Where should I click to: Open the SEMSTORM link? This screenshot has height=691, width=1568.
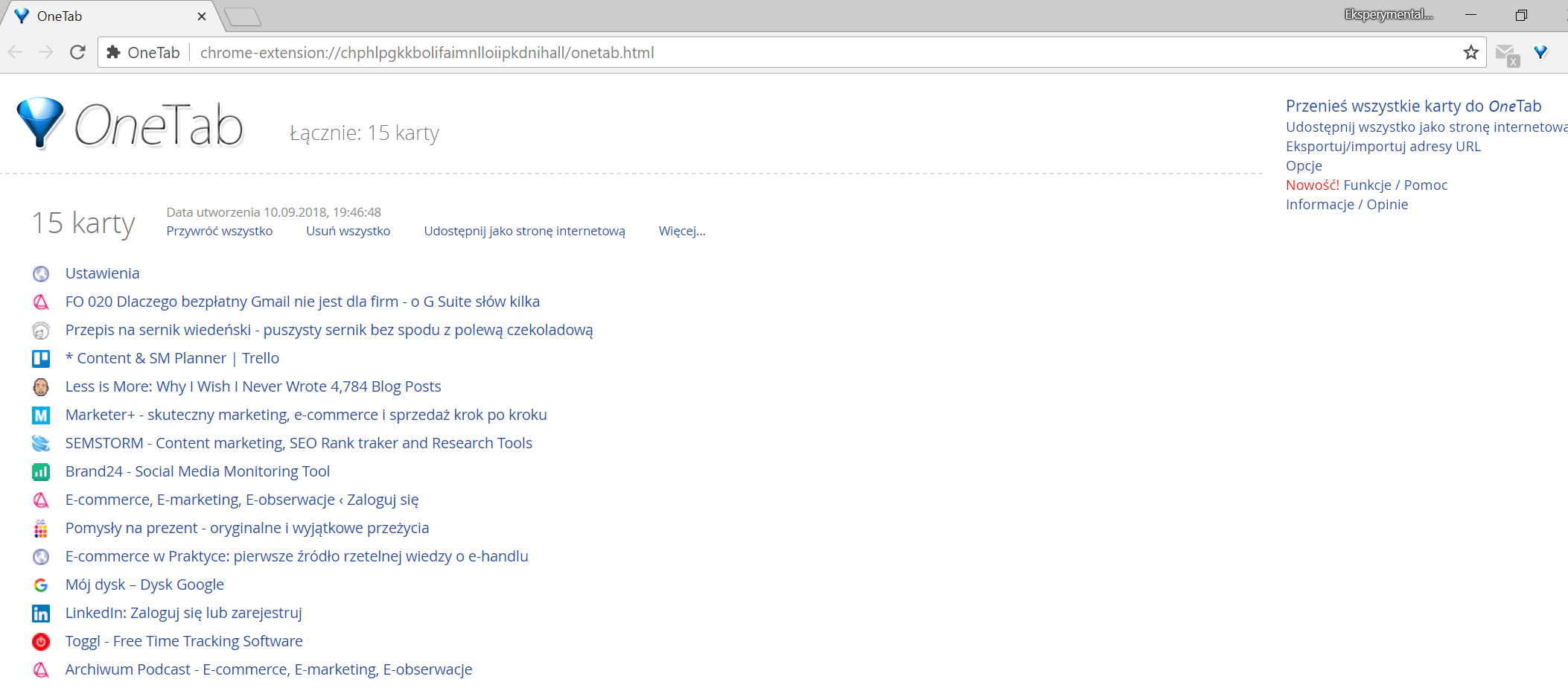(299, 443)
